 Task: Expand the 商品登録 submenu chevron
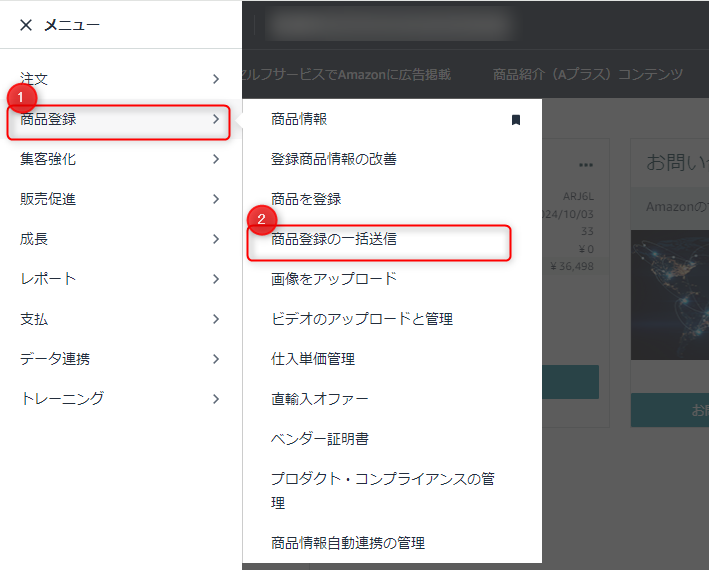(x=216, y=119)
